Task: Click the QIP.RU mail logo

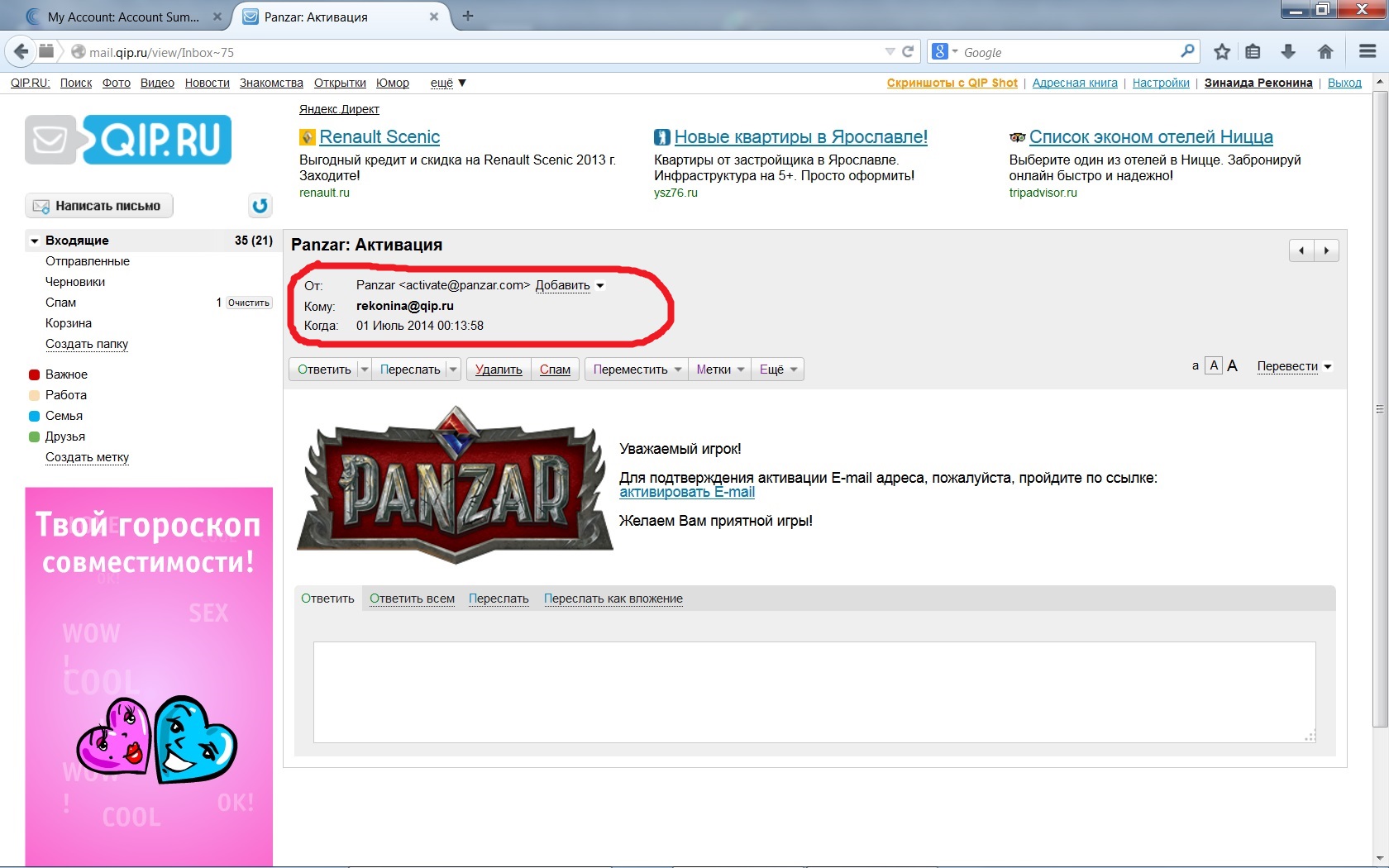Action: coord(128,140)
